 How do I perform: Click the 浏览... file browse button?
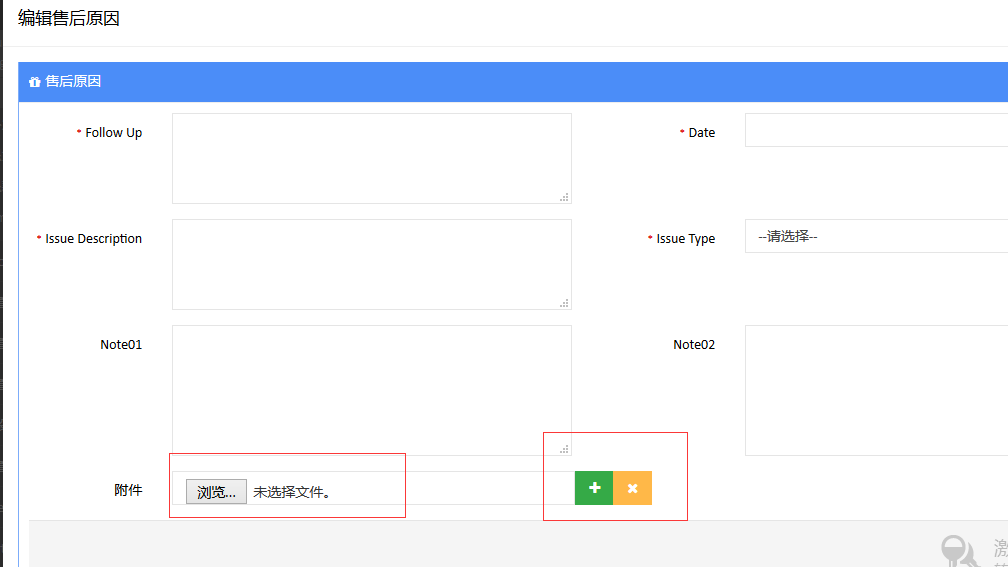(x=216, y=492)
